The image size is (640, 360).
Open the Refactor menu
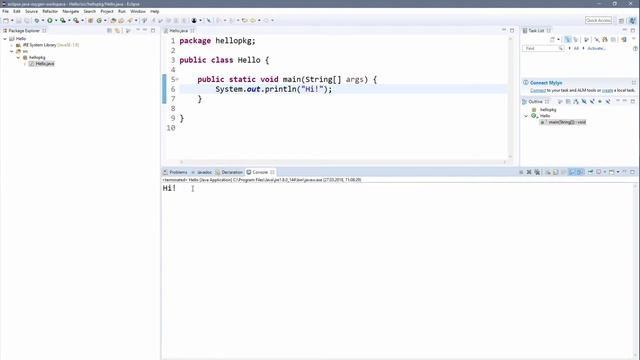click(50, 11)
